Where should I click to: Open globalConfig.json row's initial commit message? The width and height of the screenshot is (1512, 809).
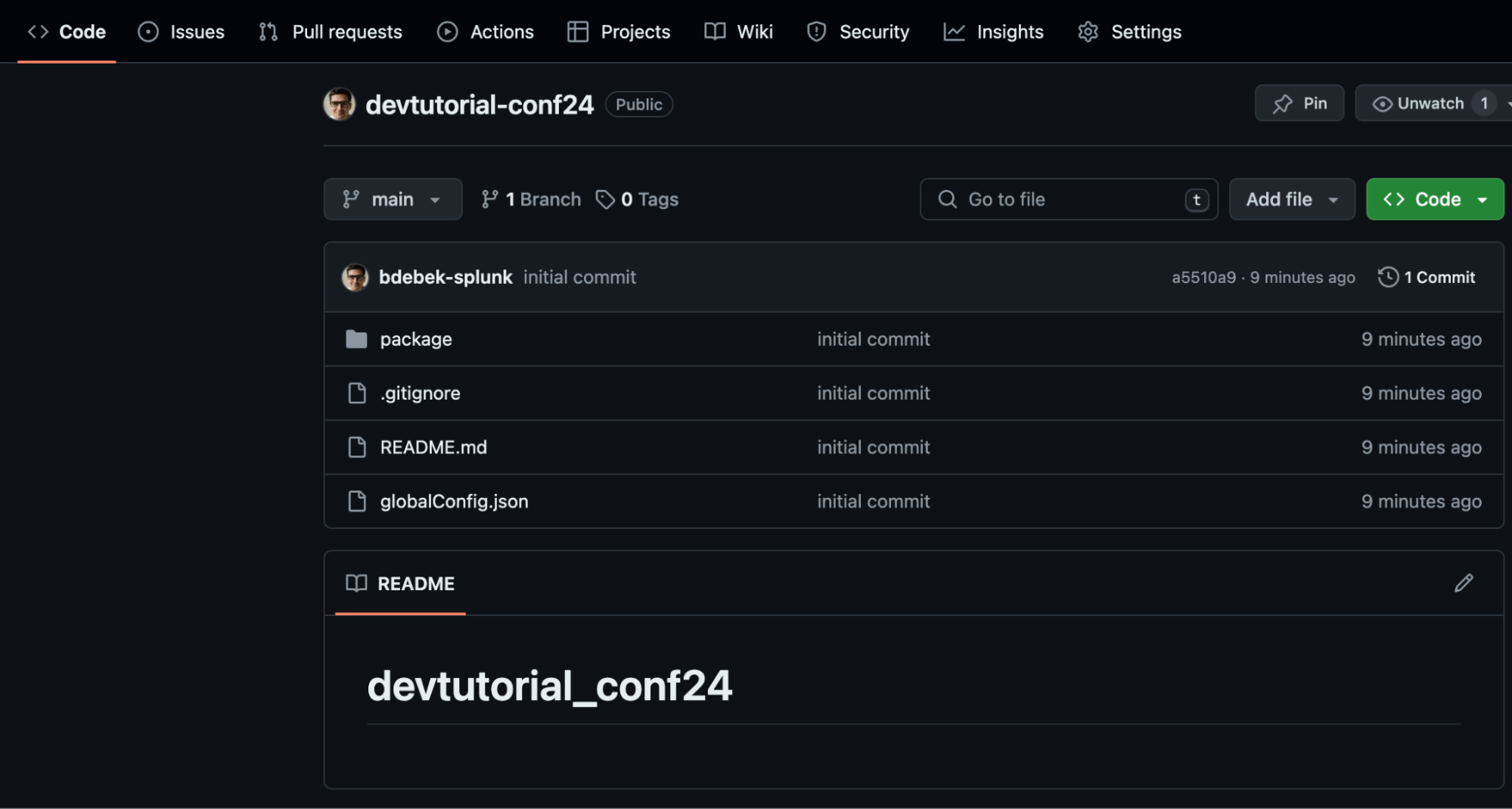point(874,501)
